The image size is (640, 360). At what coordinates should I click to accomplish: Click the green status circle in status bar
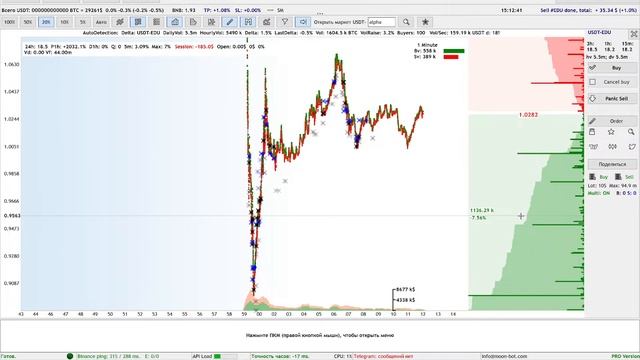tap(70, 356)
